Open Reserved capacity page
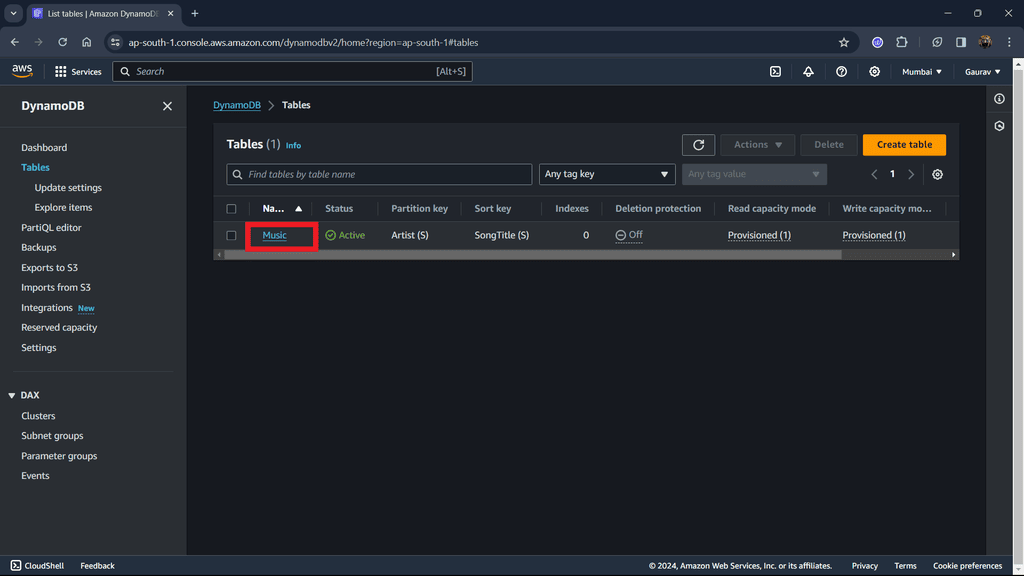1024x576 pixels. click(x=59, y=327)
